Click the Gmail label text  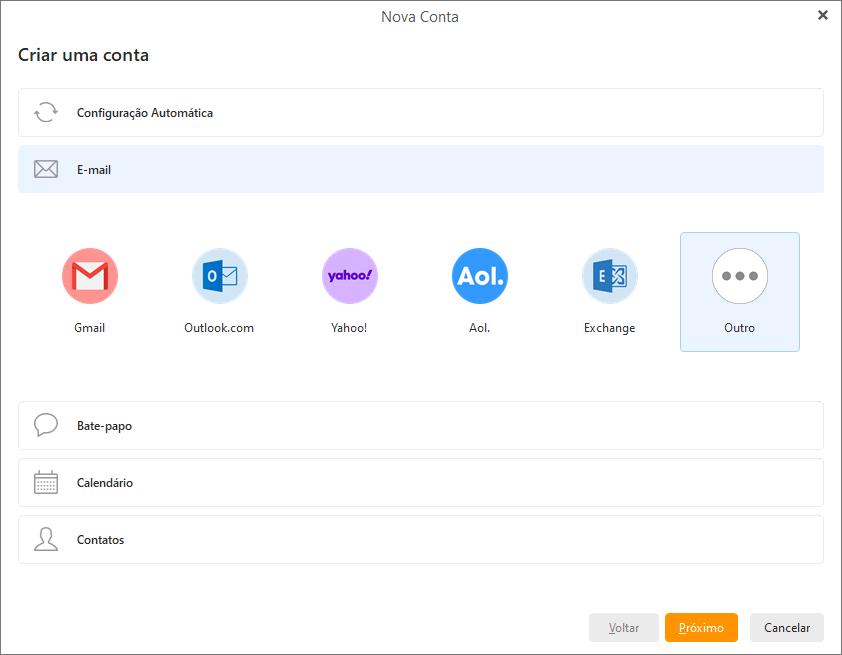tap(90, 328)
